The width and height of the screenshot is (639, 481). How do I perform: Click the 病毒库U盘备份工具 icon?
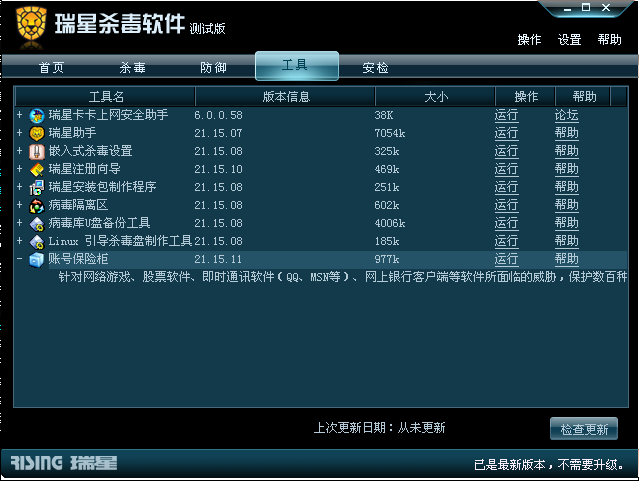[x=37, y=224]
